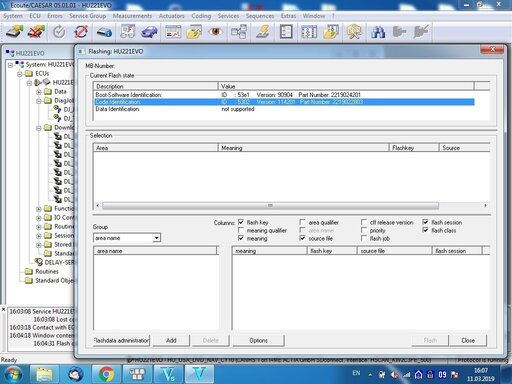Screen dimensions: 512x384
Task: Open Windows Start menu
Action: pos(13,375)
